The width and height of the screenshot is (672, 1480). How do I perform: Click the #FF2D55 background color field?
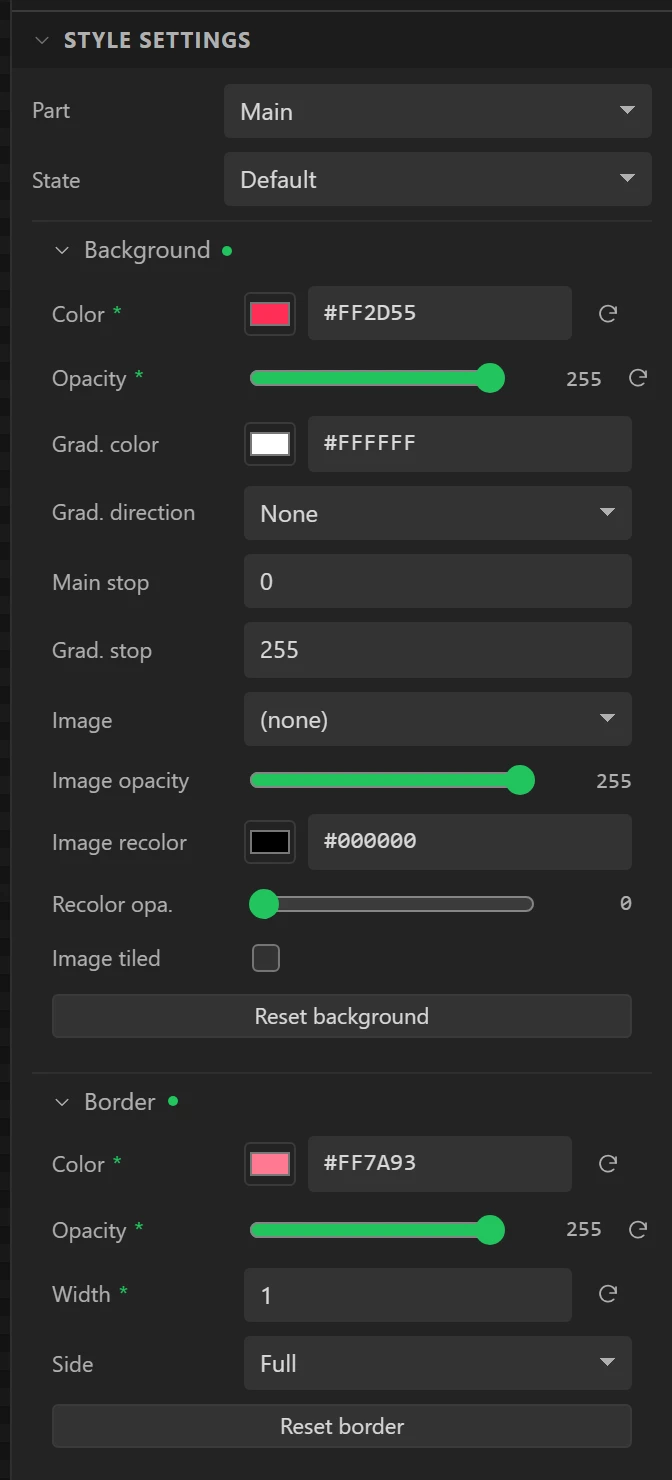[x=440, y=313]
